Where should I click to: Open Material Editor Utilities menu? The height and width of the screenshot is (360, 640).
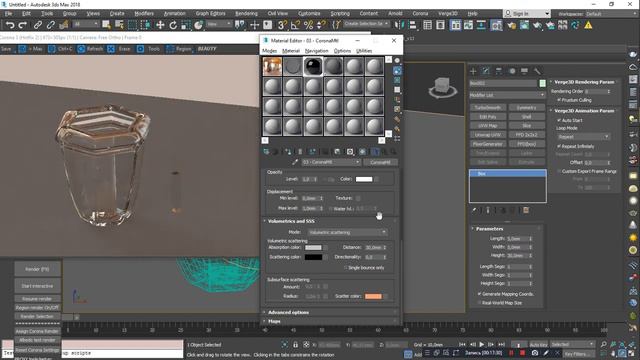coord(364,51)
